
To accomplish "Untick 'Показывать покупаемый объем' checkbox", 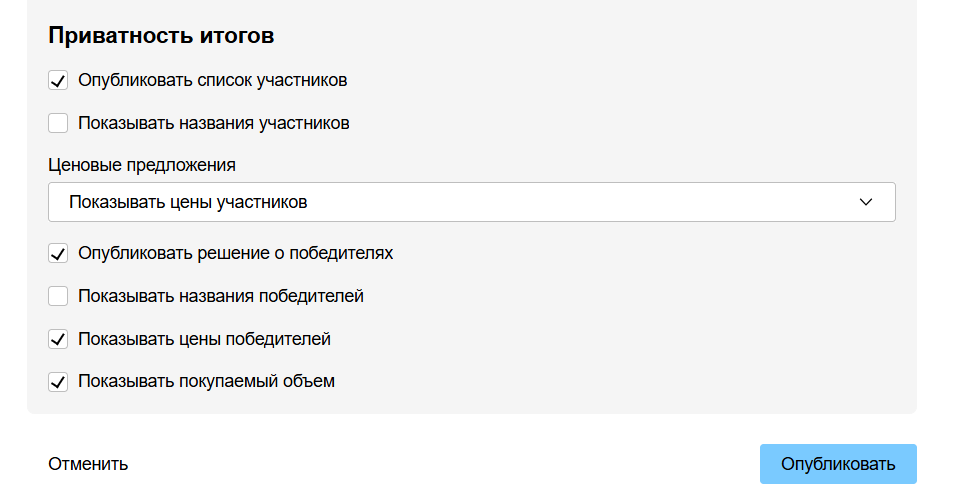I will tap(58, 382).
